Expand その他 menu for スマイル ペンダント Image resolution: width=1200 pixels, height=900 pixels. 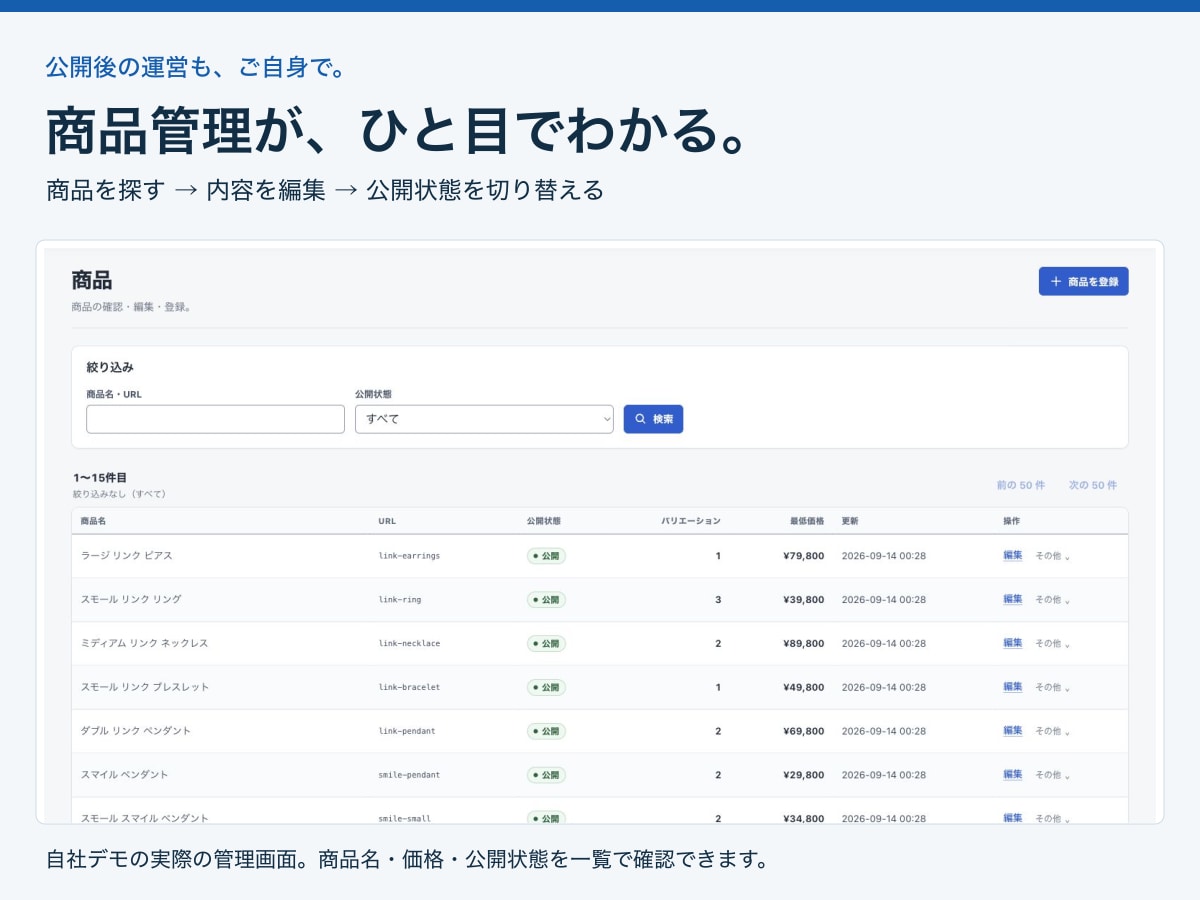coord(1052,776)
